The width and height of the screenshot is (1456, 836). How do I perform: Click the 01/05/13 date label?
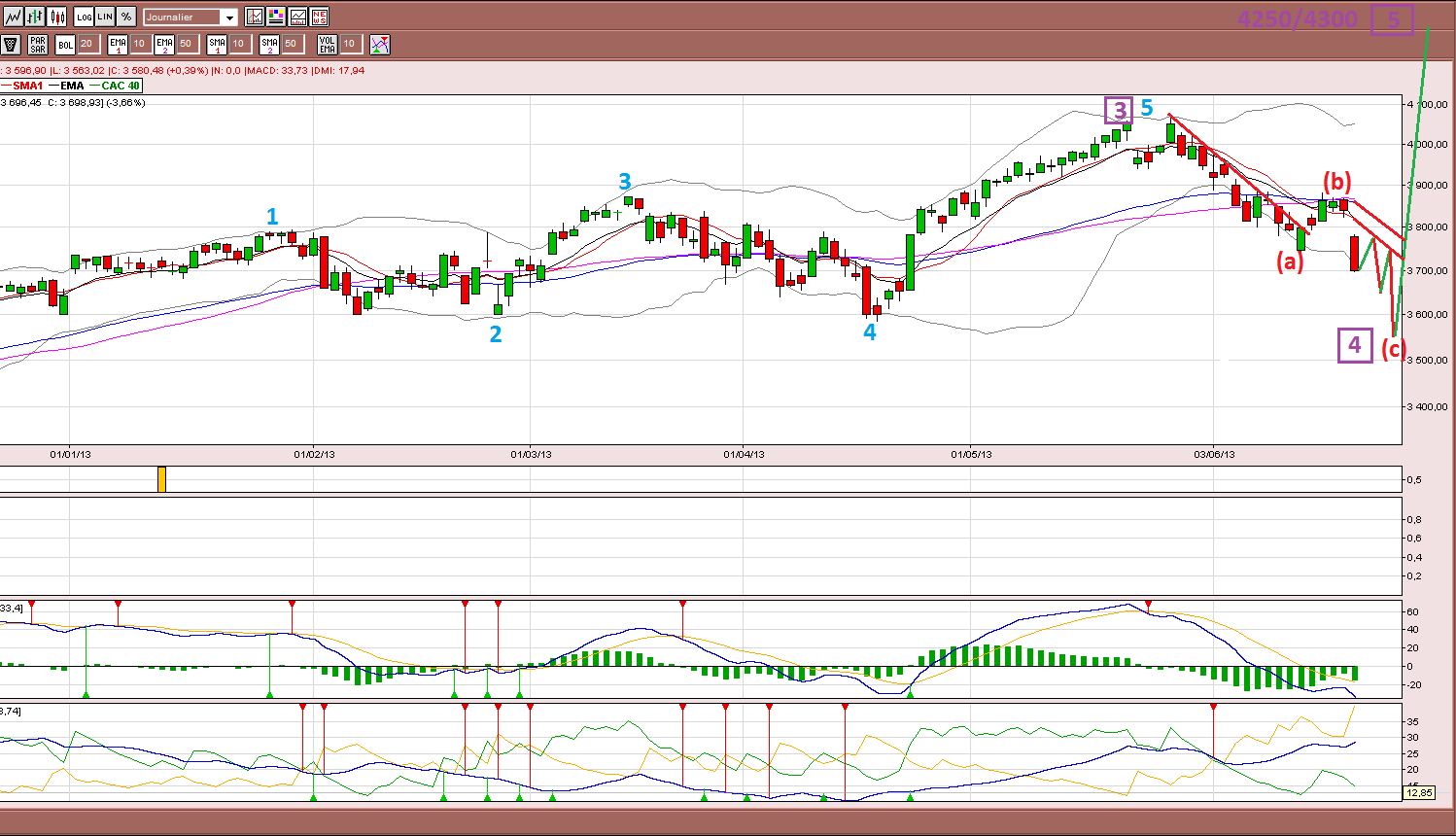(971, 454)
